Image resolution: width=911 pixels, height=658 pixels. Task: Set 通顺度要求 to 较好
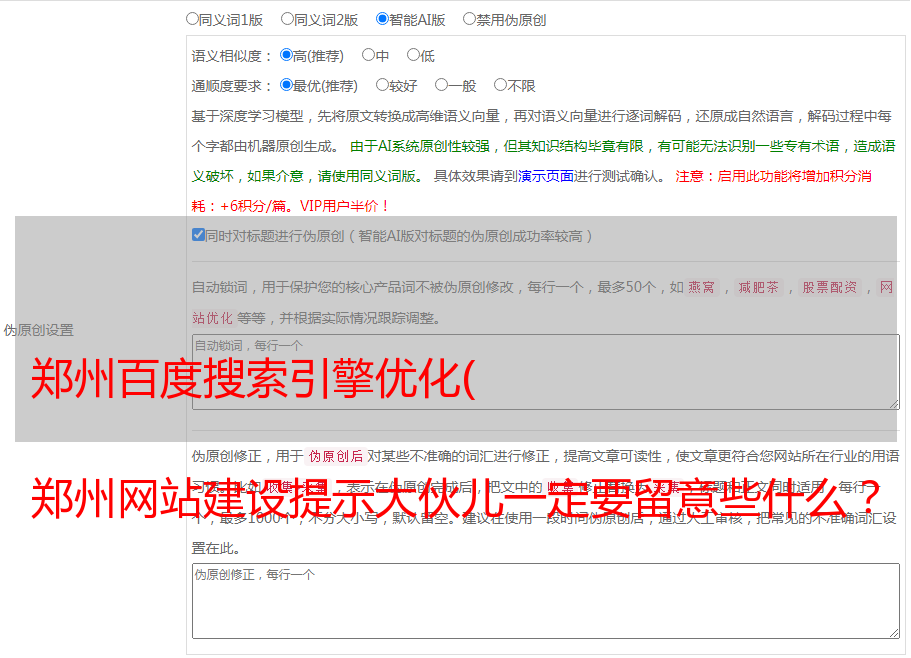pyautogui.click(x=382, y=85)
